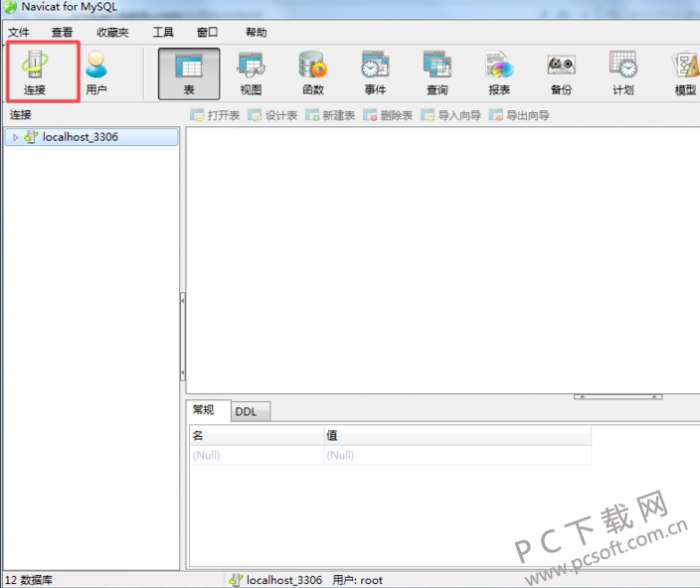Open the 用户 (User) toolbar icon
700x588 pixels.
point(96,72)
